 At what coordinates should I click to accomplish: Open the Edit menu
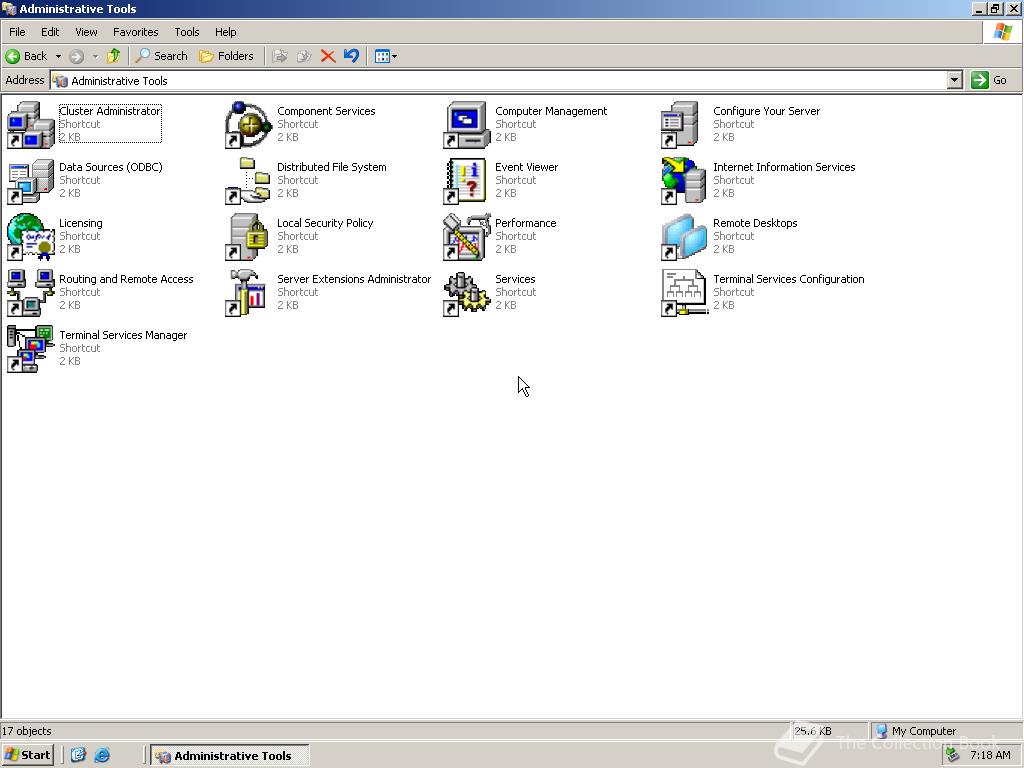click(x=50, y=32)
